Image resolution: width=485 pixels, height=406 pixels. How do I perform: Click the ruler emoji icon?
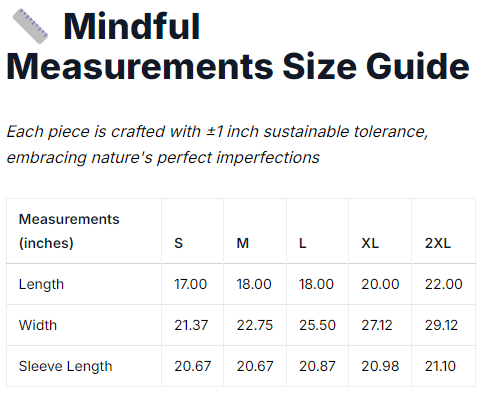point(30,26)
